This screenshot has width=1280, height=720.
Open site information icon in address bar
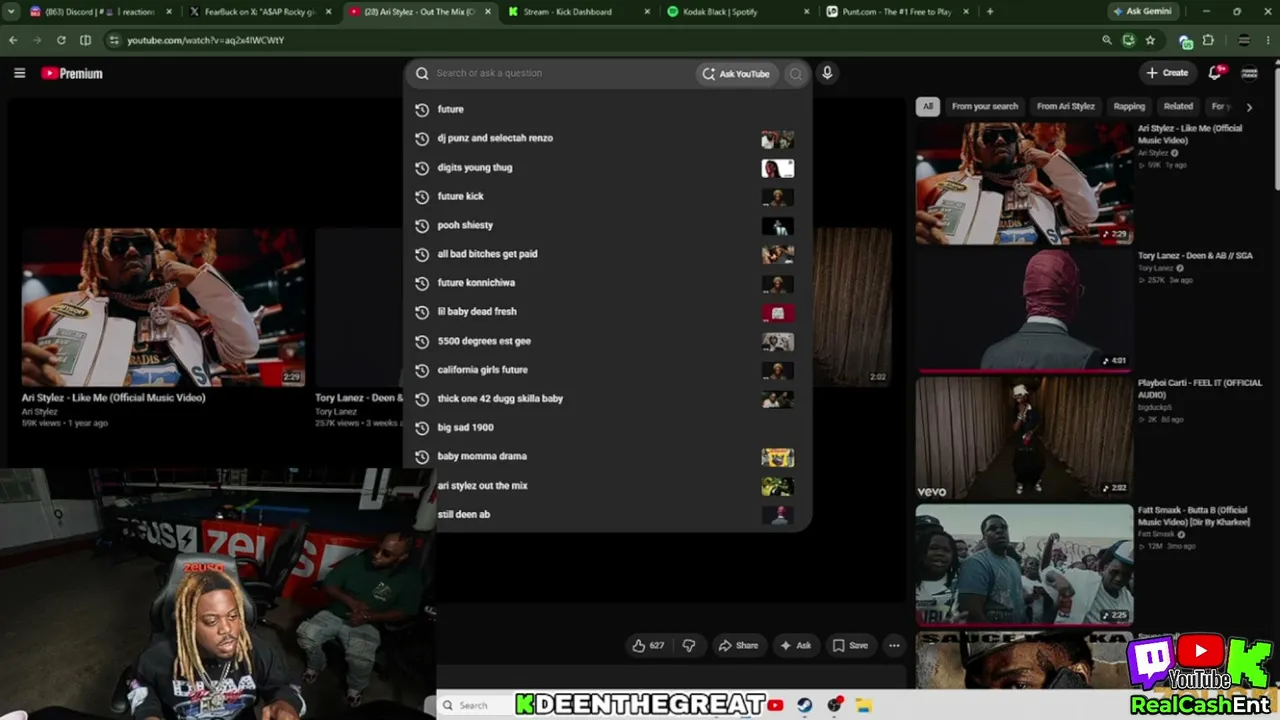click(x=113, y=40)
